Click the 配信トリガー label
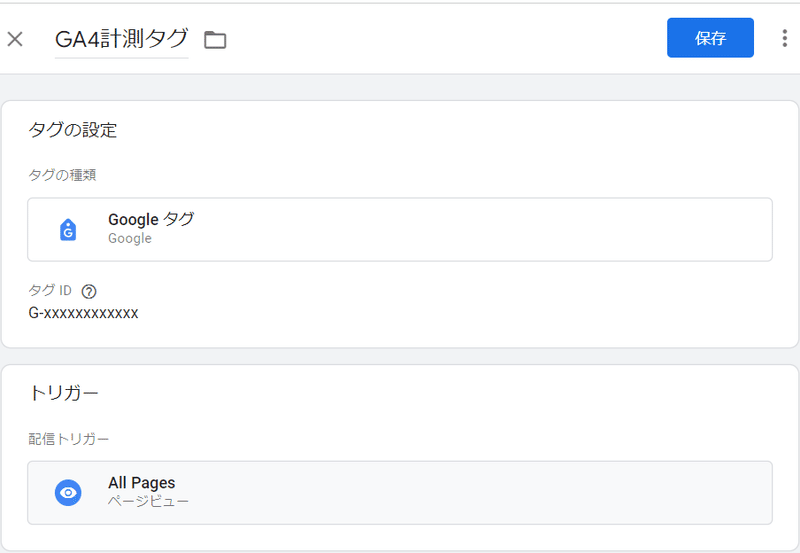Image resolution: width=800 pixels, height=553 pixels. tap(68, 439)
